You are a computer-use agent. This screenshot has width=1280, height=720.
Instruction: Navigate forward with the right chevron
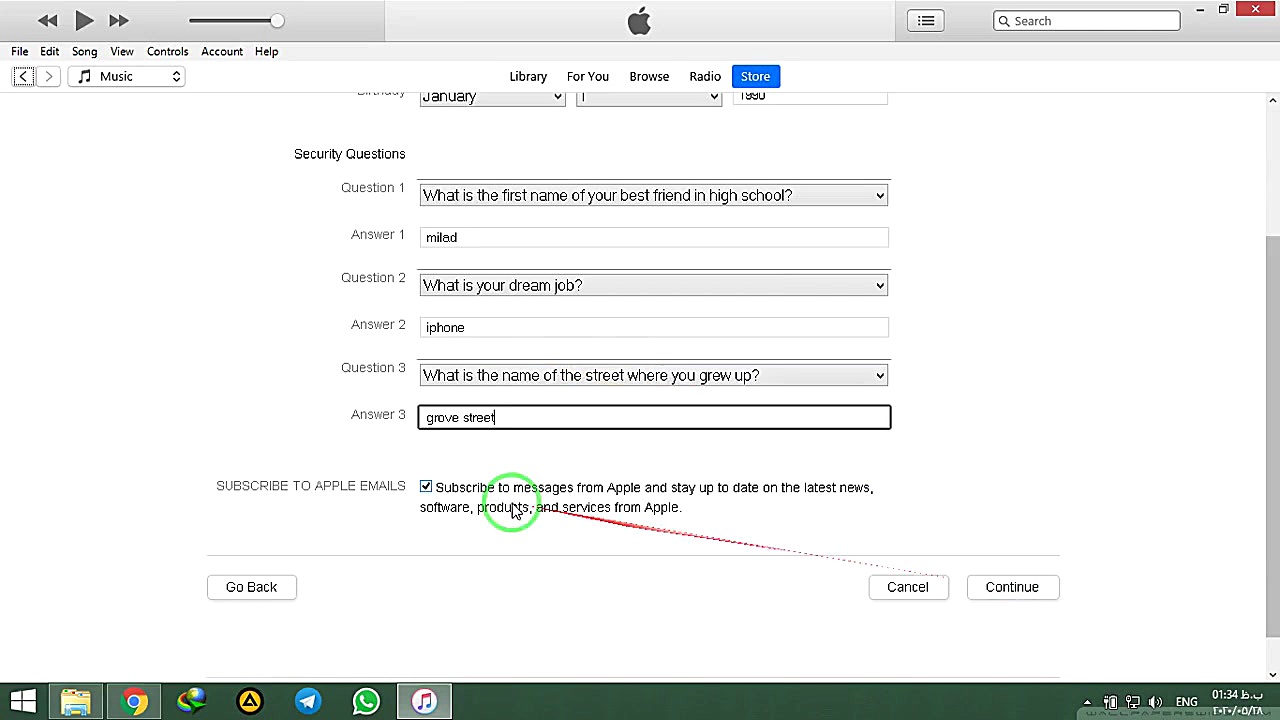click(48, 76)
